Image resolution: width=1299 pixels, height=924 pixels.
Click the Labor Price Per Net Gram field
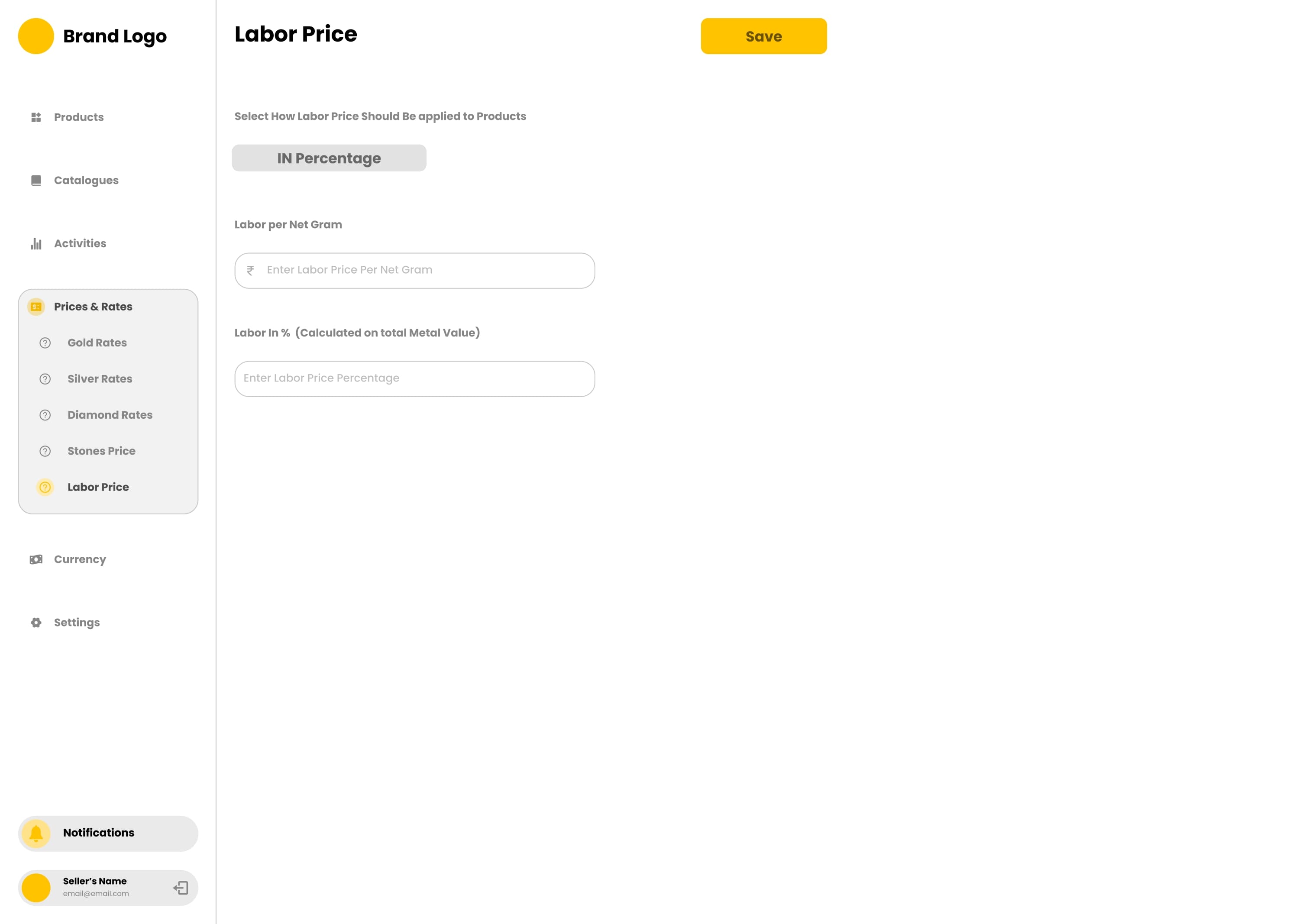click(x=414, y=270)
